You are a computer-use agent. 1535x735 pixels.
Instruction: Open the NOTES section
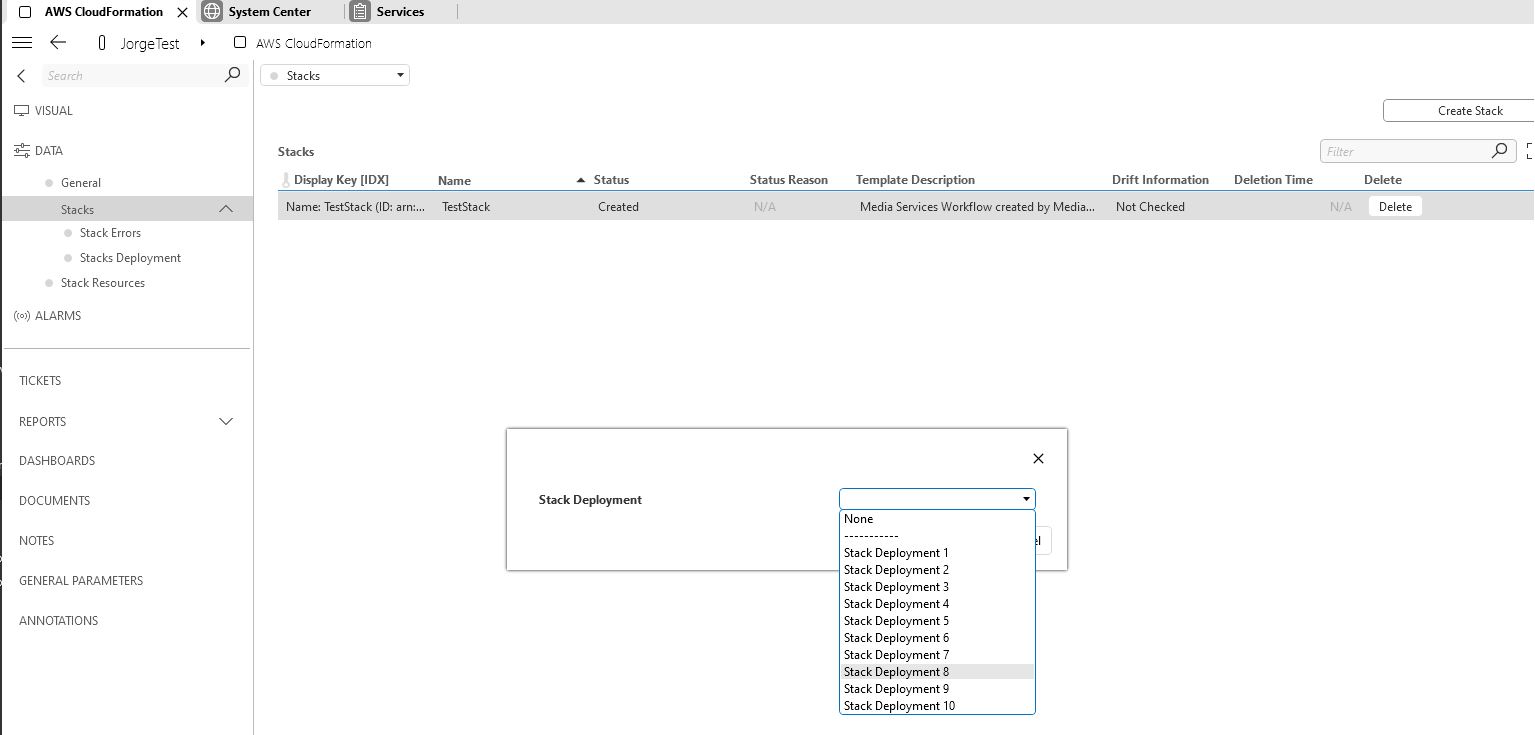[37, 541]
